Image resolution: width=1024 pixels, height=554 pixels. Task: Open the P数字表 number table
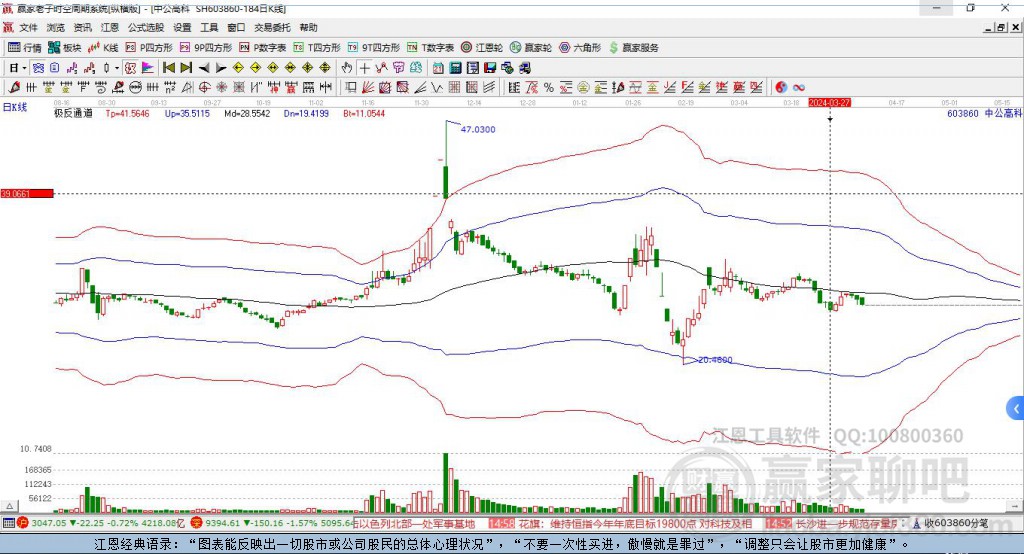(x=263, y=48)
